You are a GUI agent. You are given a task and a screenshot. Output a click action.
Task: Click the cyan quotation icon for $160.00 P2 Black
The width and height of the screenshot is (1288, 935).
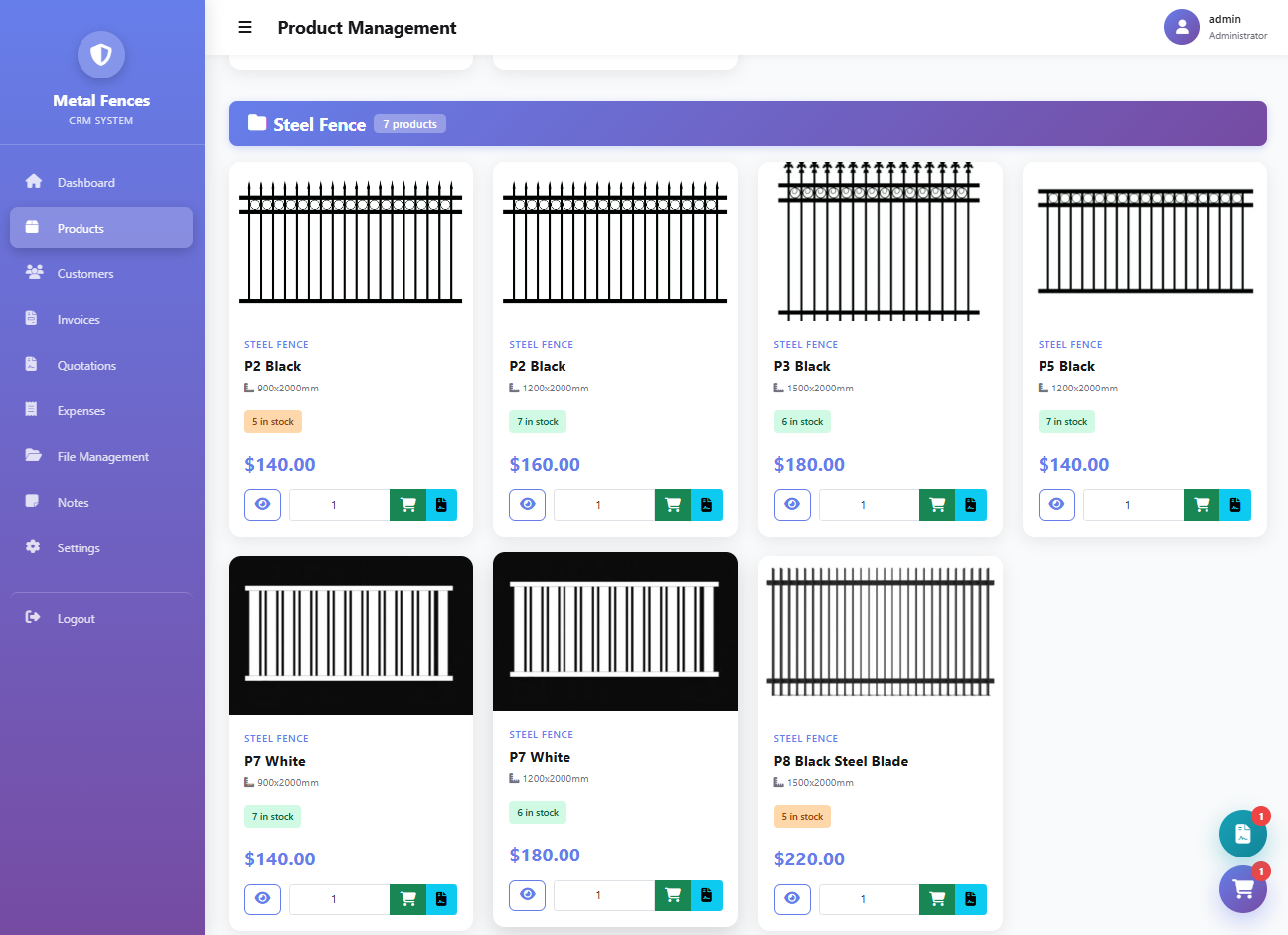click(706, 505)
